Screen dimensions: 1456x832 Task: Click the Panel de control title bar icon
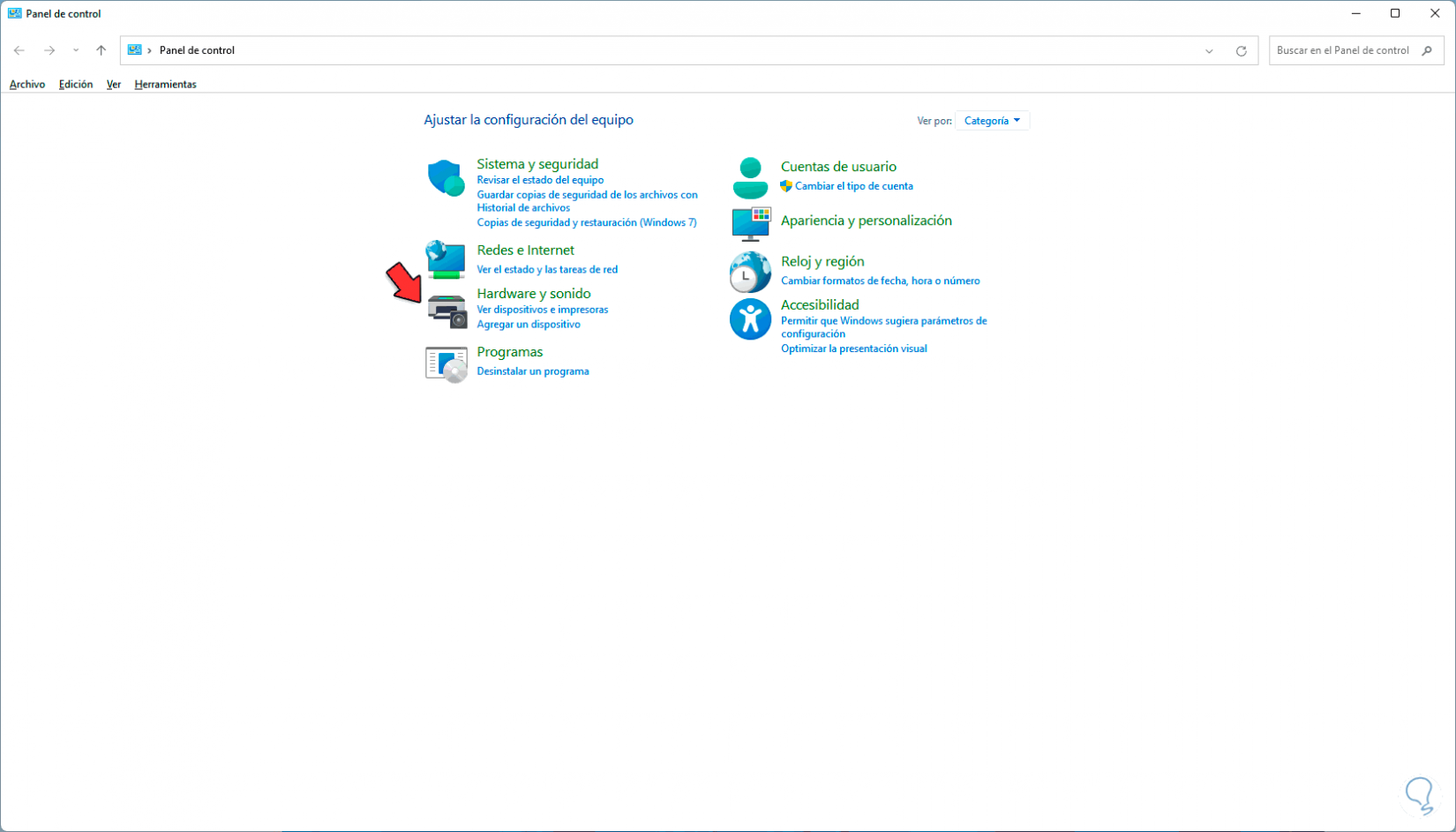click(15, 13)
